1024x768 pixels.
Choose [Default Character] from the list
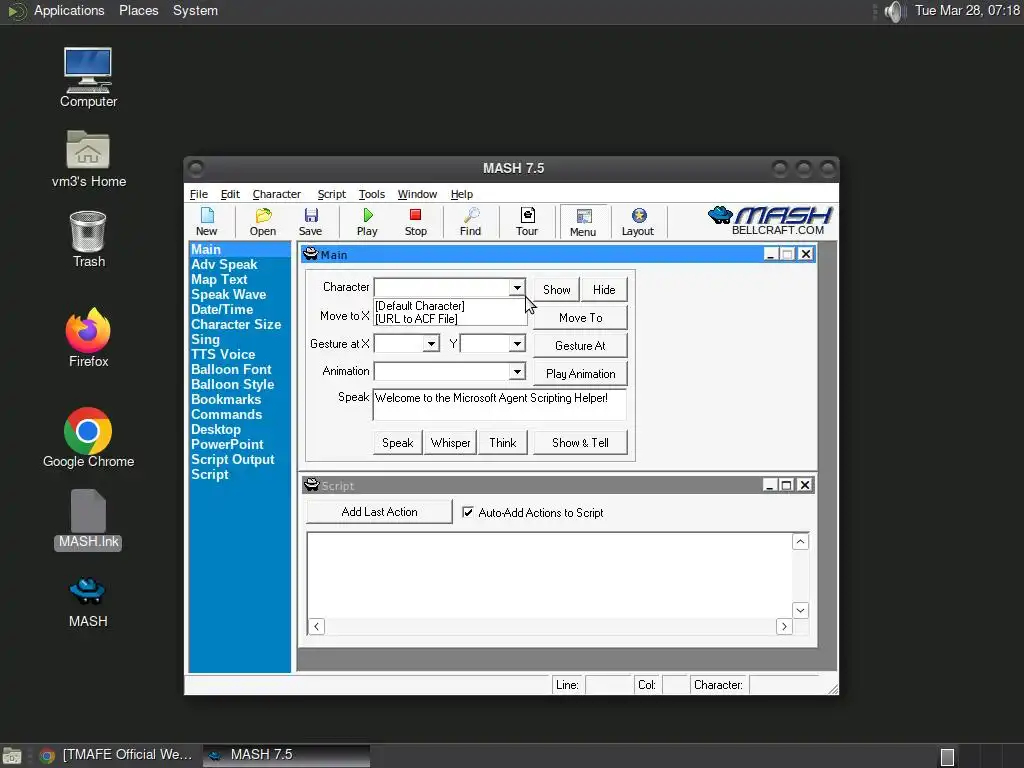420,306
